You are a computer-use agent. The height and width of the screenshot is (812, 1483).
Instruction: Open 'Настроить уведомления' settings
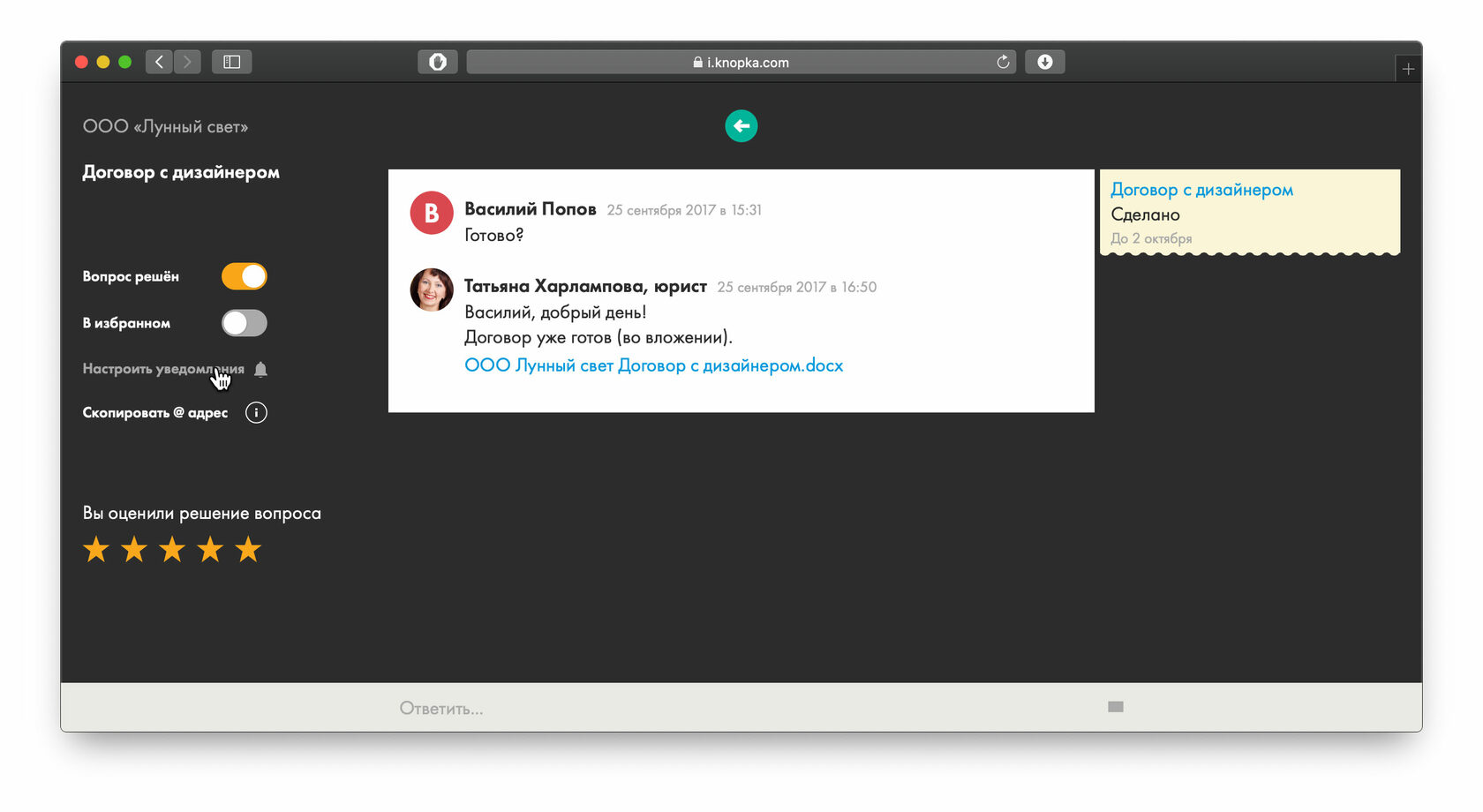click(163, 369)
